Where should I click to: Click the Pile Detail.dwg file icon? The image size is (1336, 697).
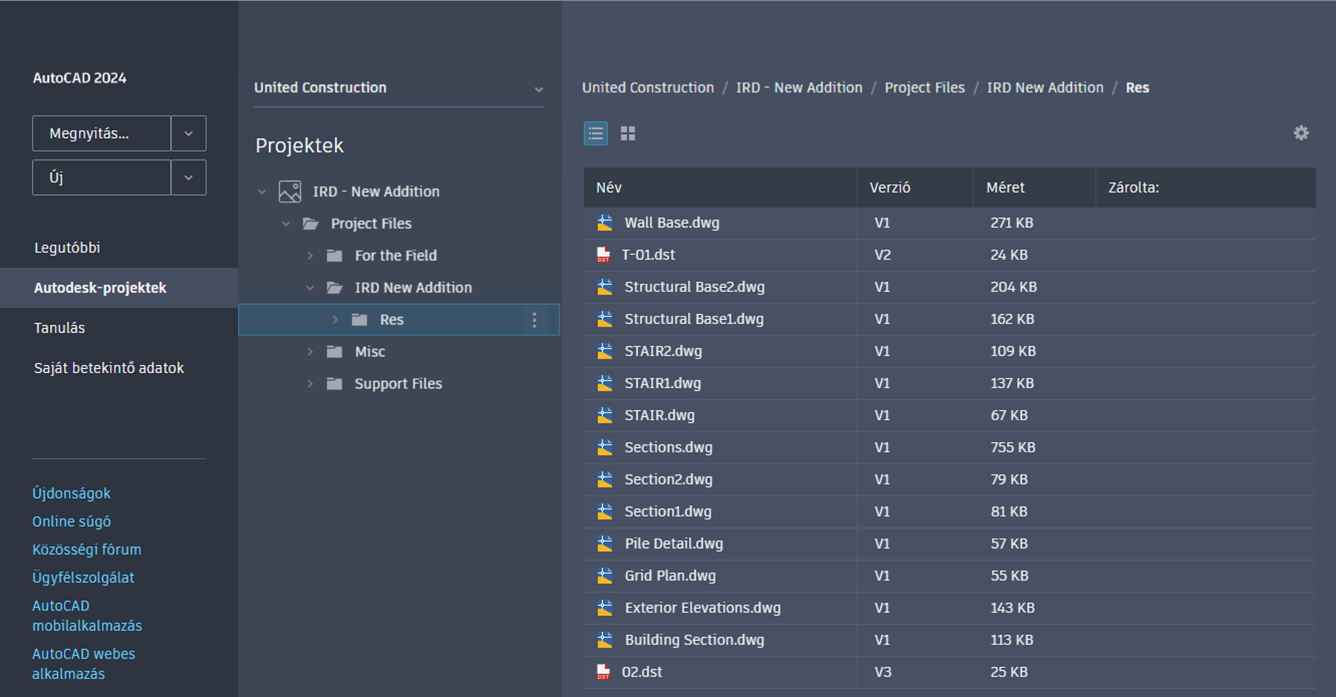click(x=605, y=543)
